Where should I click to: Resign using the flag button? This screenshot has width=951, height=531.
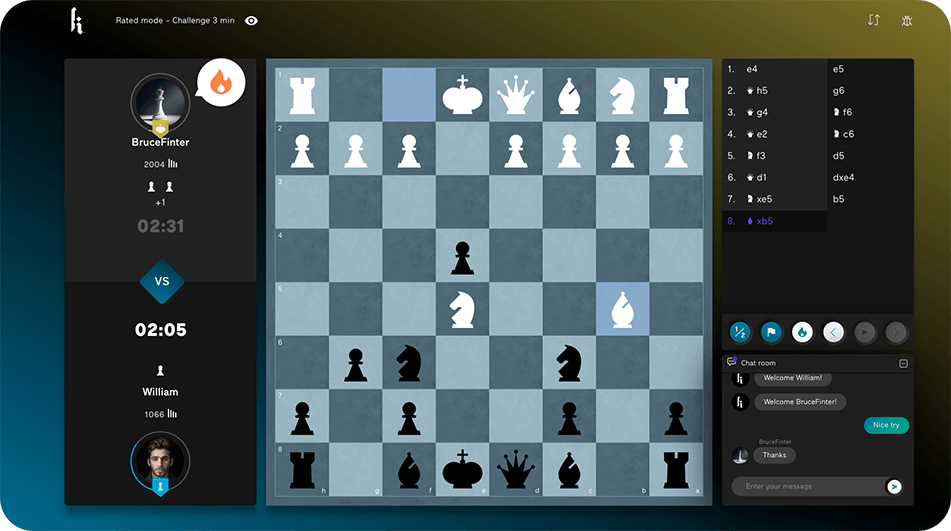pos(771,332)
